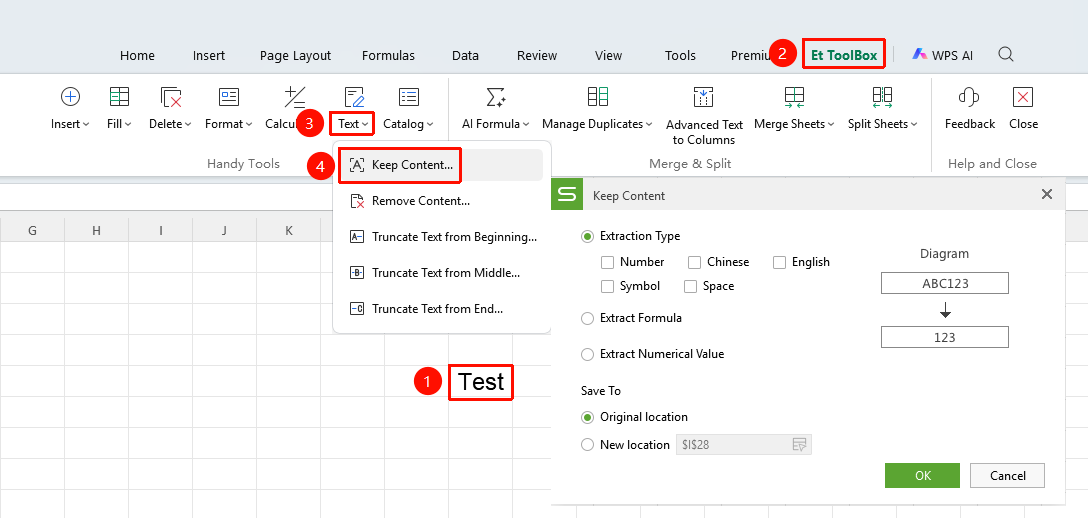The image size is (1088, 518).
Task: Switch to the Data tab
Action: [466, 55]
